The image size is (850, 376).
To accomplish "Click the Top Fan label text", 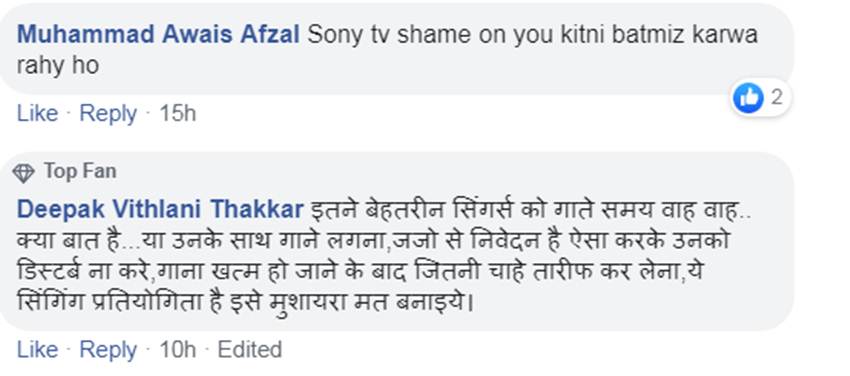I will [x=80, y=172].
